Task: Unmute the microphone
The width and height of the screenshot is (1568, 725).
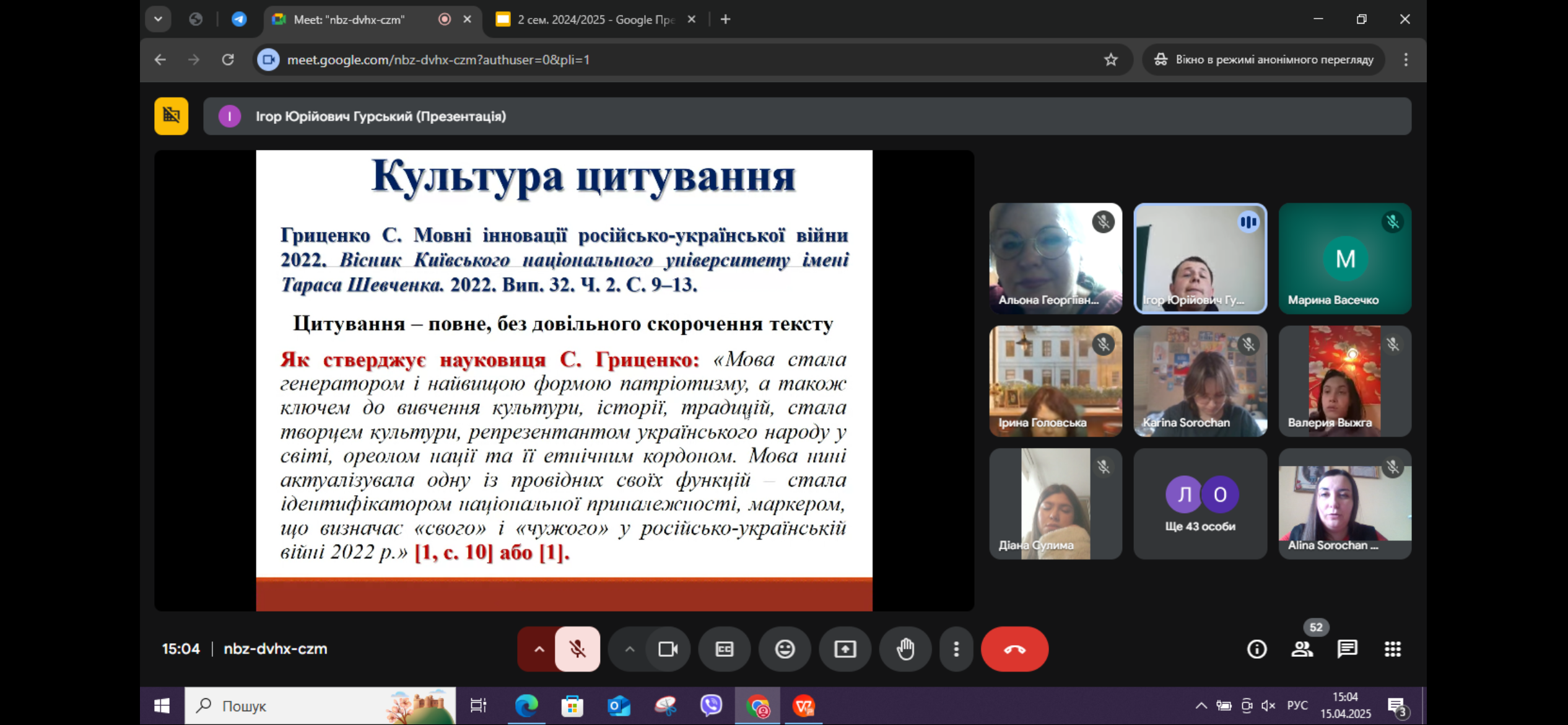Action: tap(577, 649)
